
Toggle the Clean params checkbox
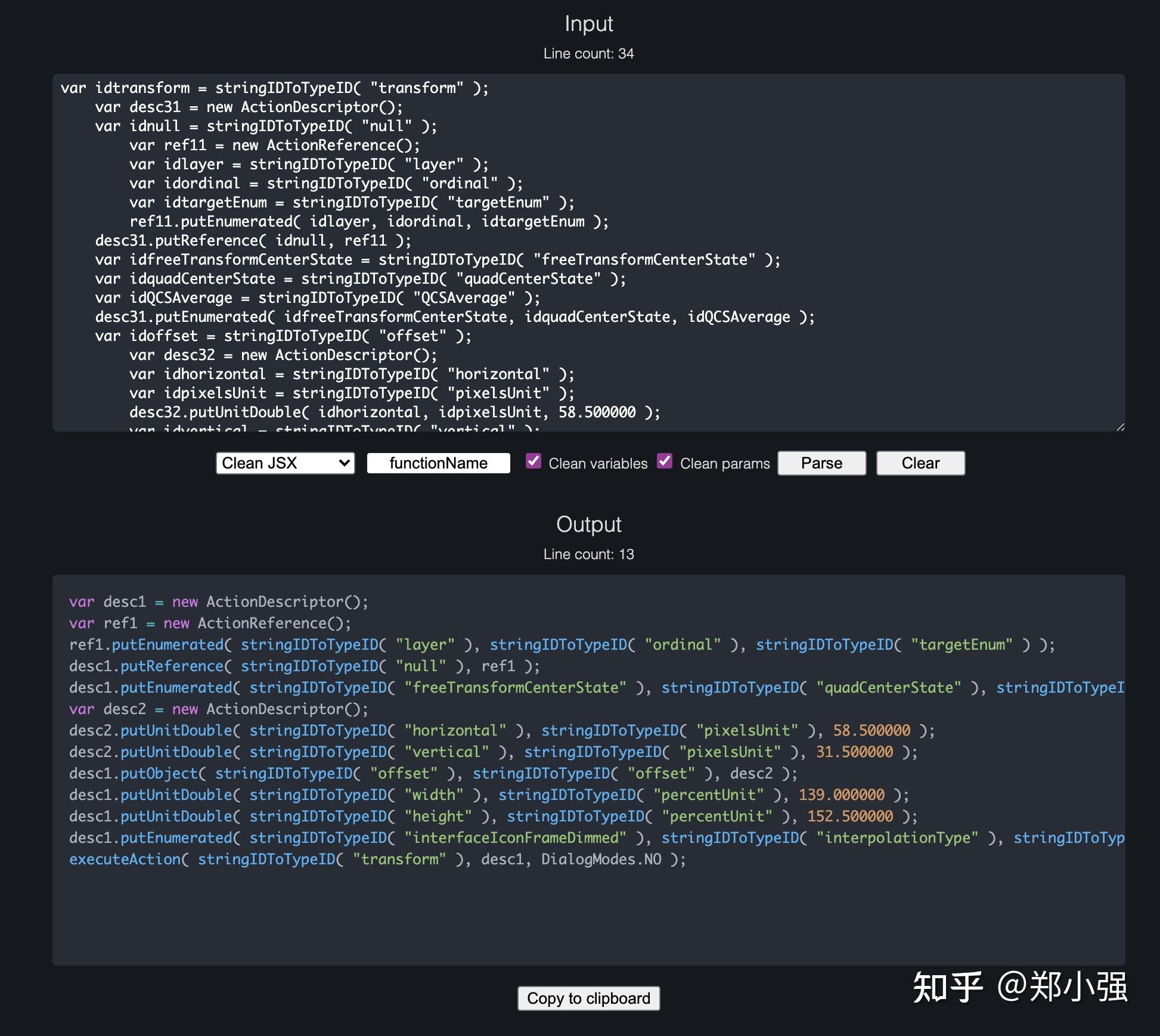665,461
